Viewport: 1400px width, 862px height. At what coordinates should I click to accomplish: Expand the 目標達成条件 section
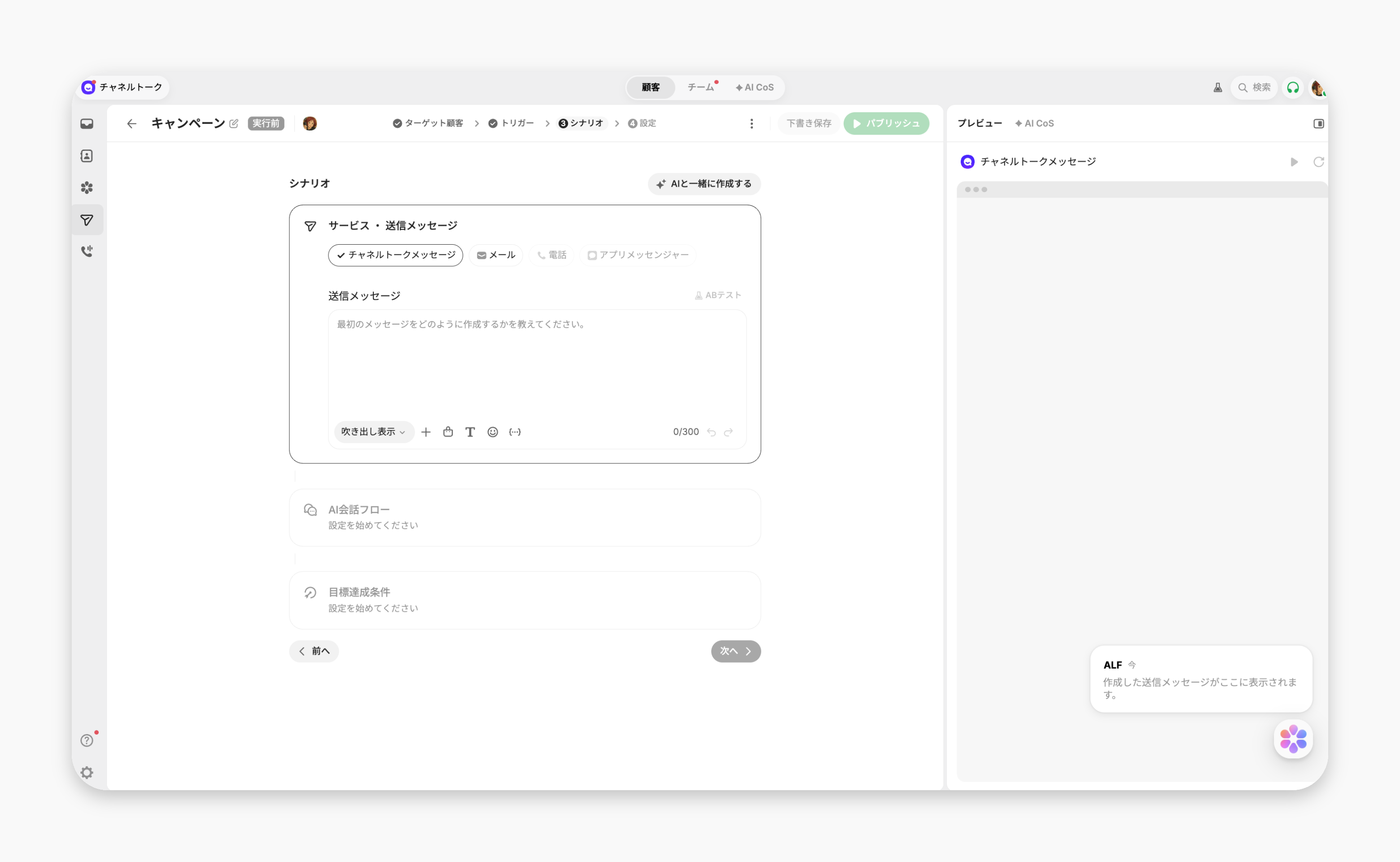(525, 600)
